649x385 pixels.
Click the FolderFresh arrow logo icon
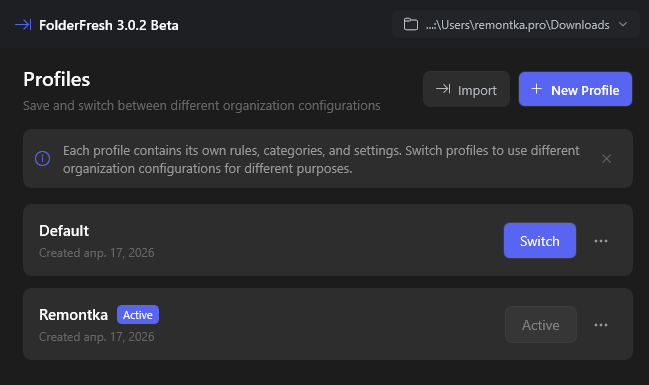pyautogui.click(x=23, y=25)
